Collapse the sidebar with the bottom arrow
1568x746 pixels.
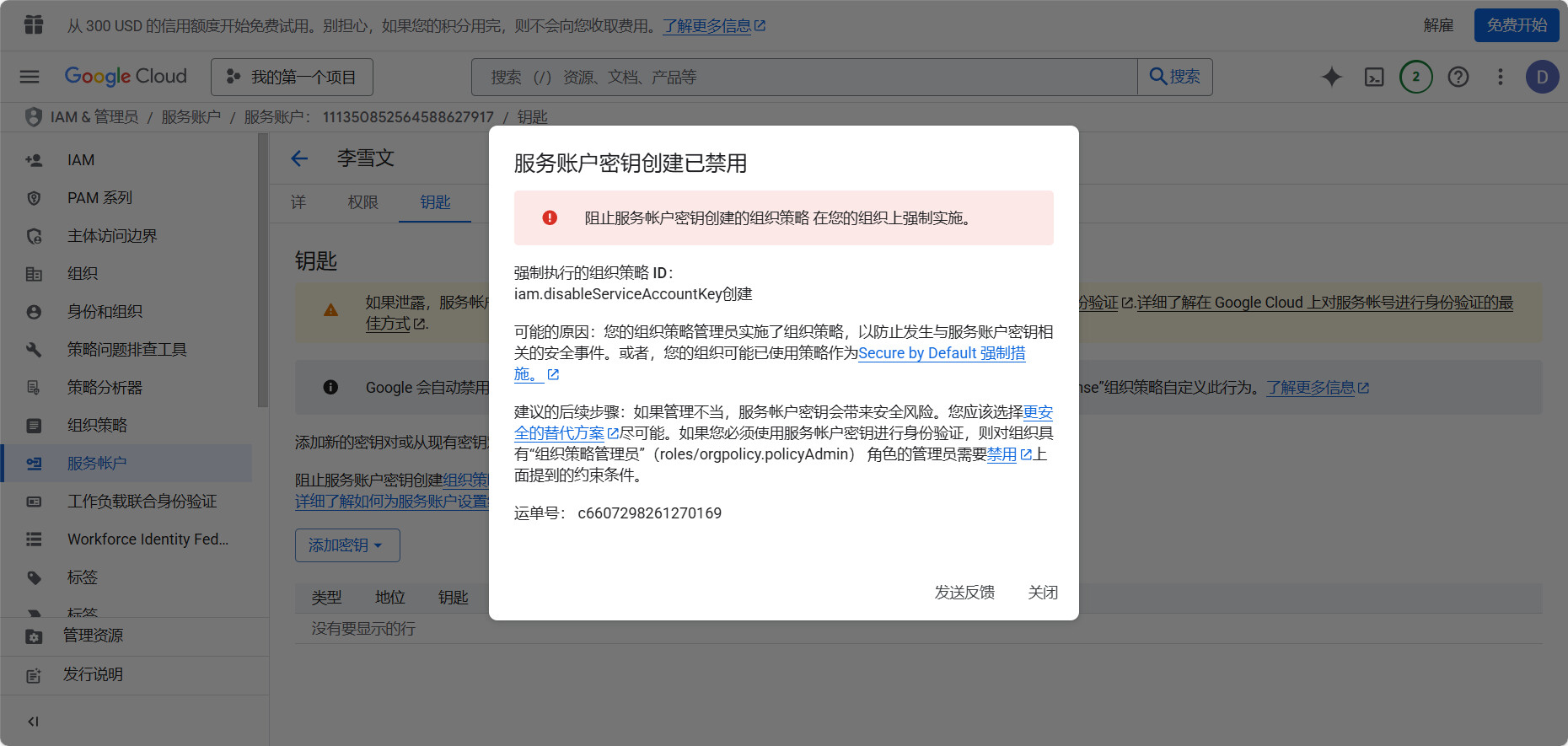pos(33,722)
